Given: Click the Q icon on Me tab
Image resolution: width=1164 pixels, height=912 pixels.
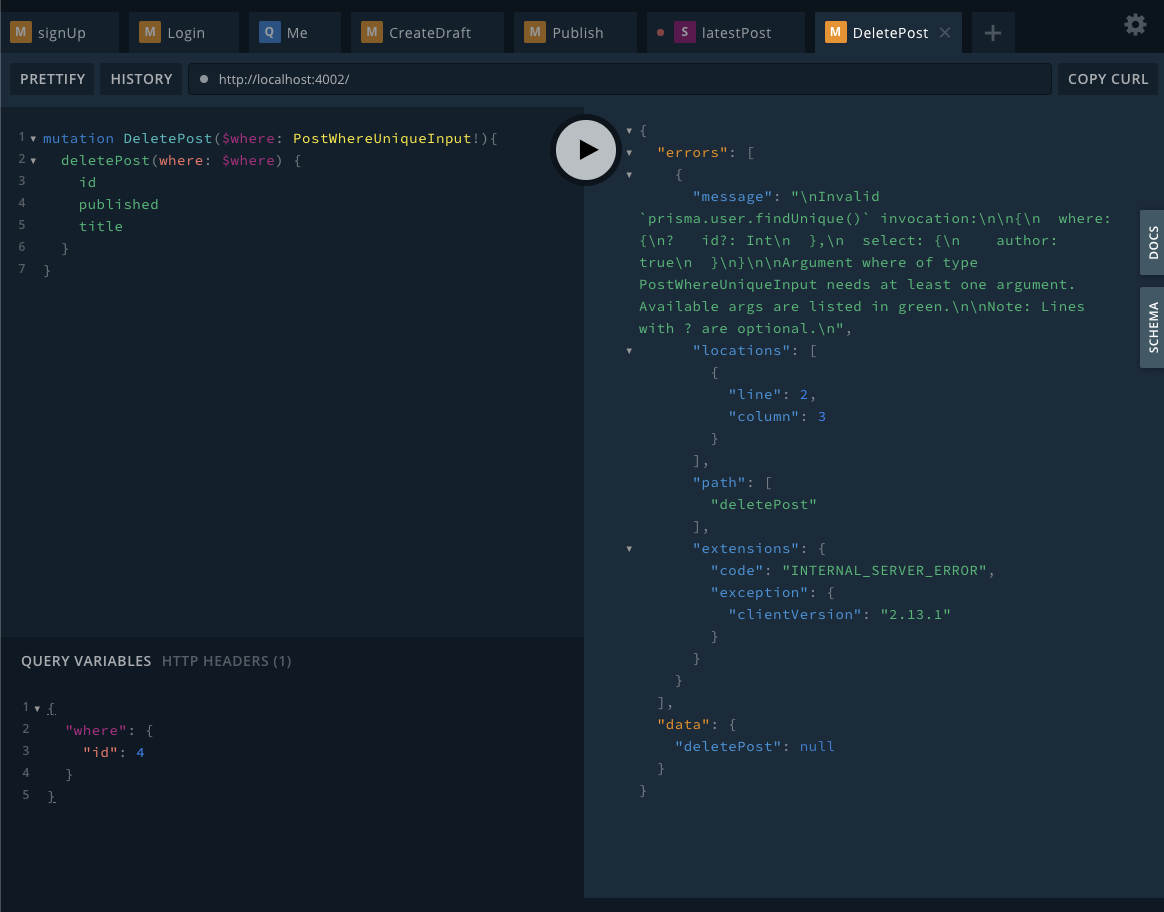Looking at the screenshot, I should (x=269, y=32).
